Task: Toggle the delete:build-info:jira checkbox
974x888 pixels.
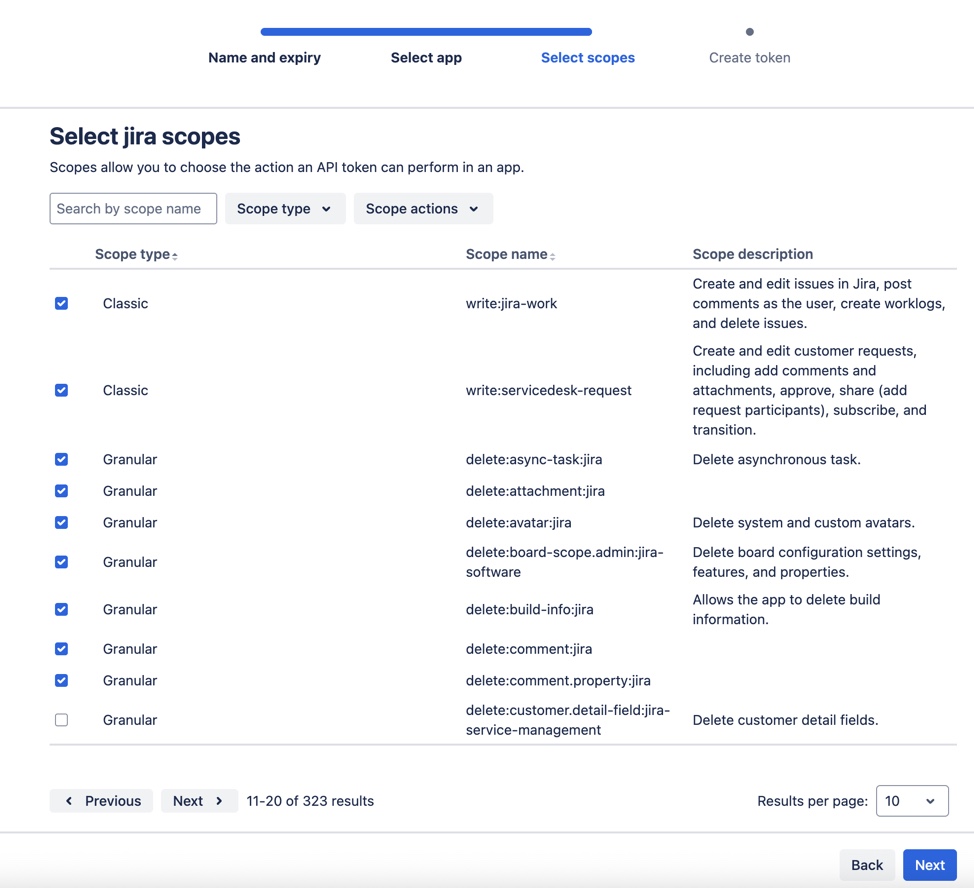Action: 61,609
